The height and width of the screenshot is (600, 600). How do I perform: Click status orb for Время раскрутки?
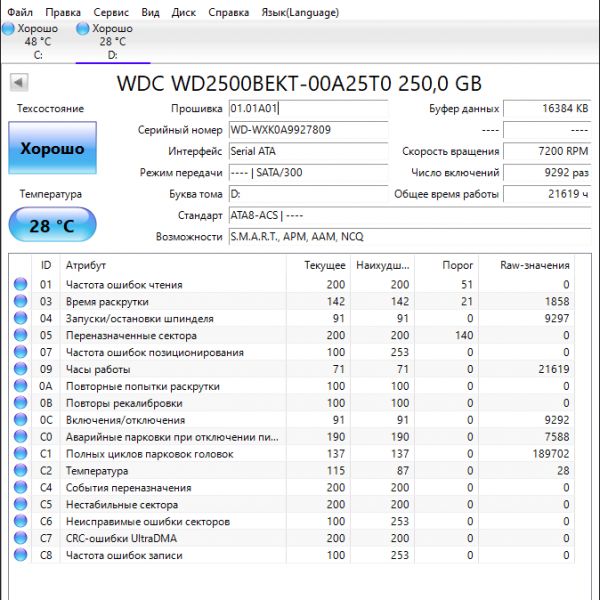tap(20, 301)
